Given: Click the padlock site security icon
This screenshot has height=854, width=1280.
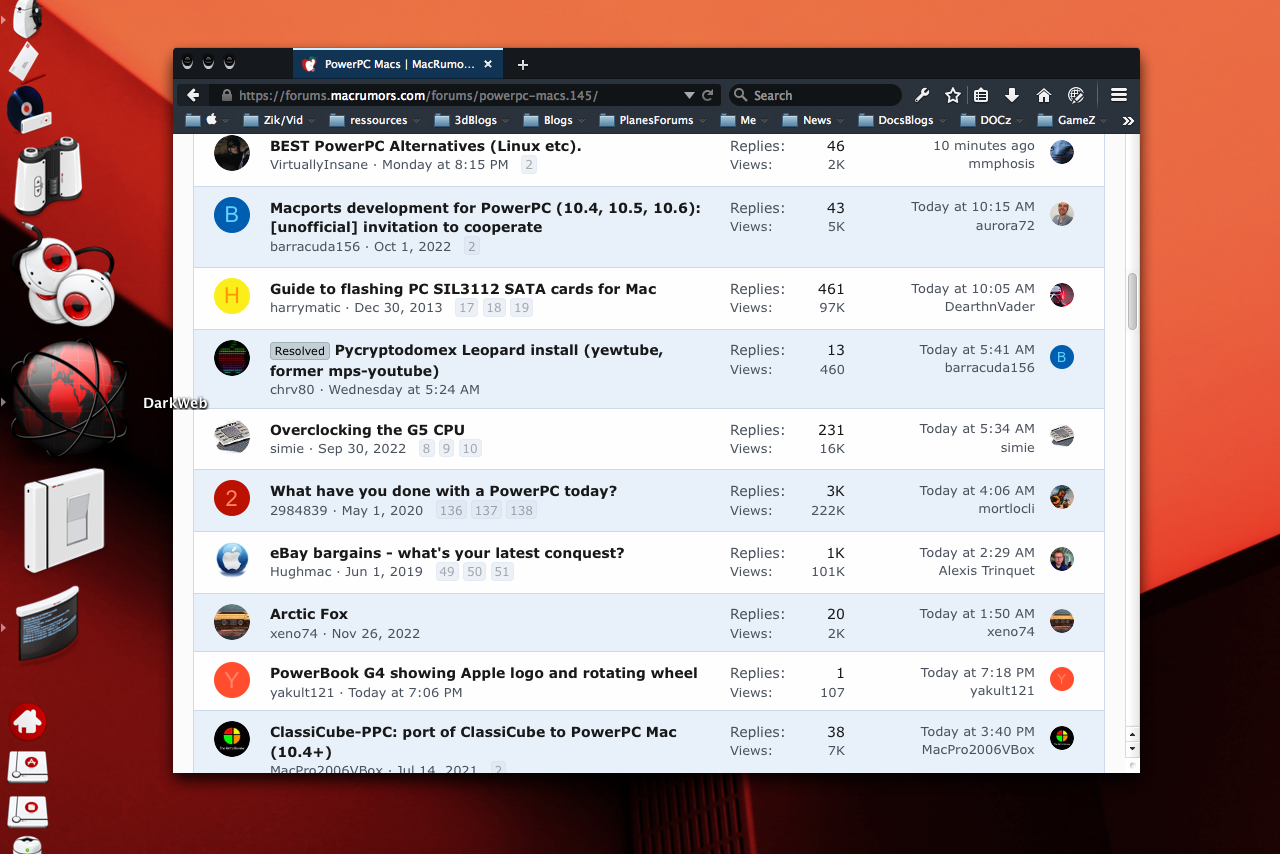Looking at the screenshot, I should [227, 95].
